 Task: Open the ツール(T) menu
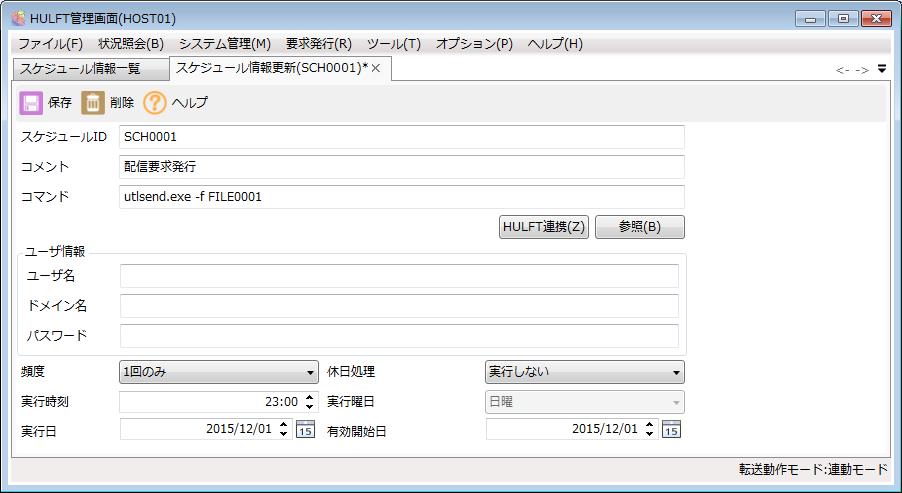tap(394, 44)
